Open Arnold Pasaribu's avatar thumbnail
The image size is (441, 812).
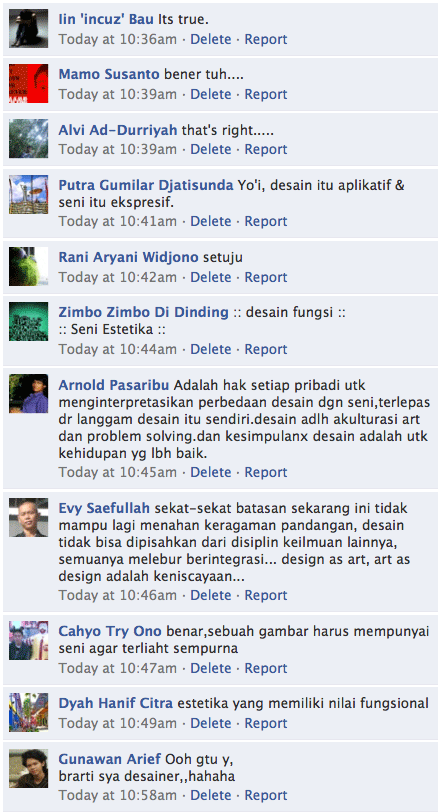point(28,394)
